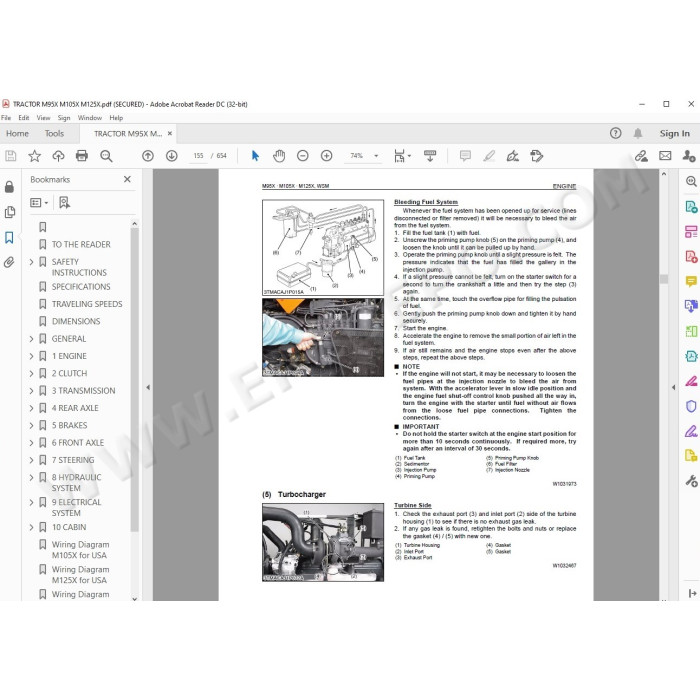The width and height of the screenshot is (700, 700).
Task: Zoom in with plus button
Action: coord(326,156)
